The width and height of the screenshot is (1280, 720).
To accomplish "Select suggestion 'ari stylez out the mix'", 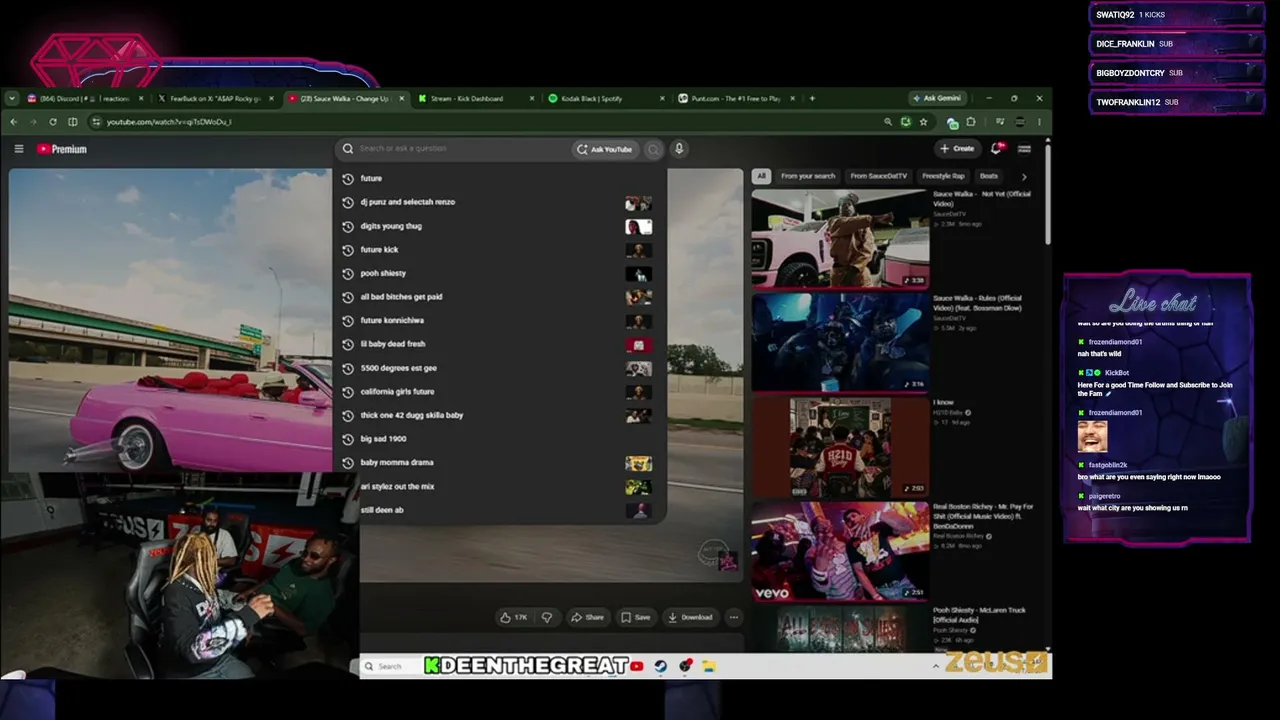I will point(500,486).
